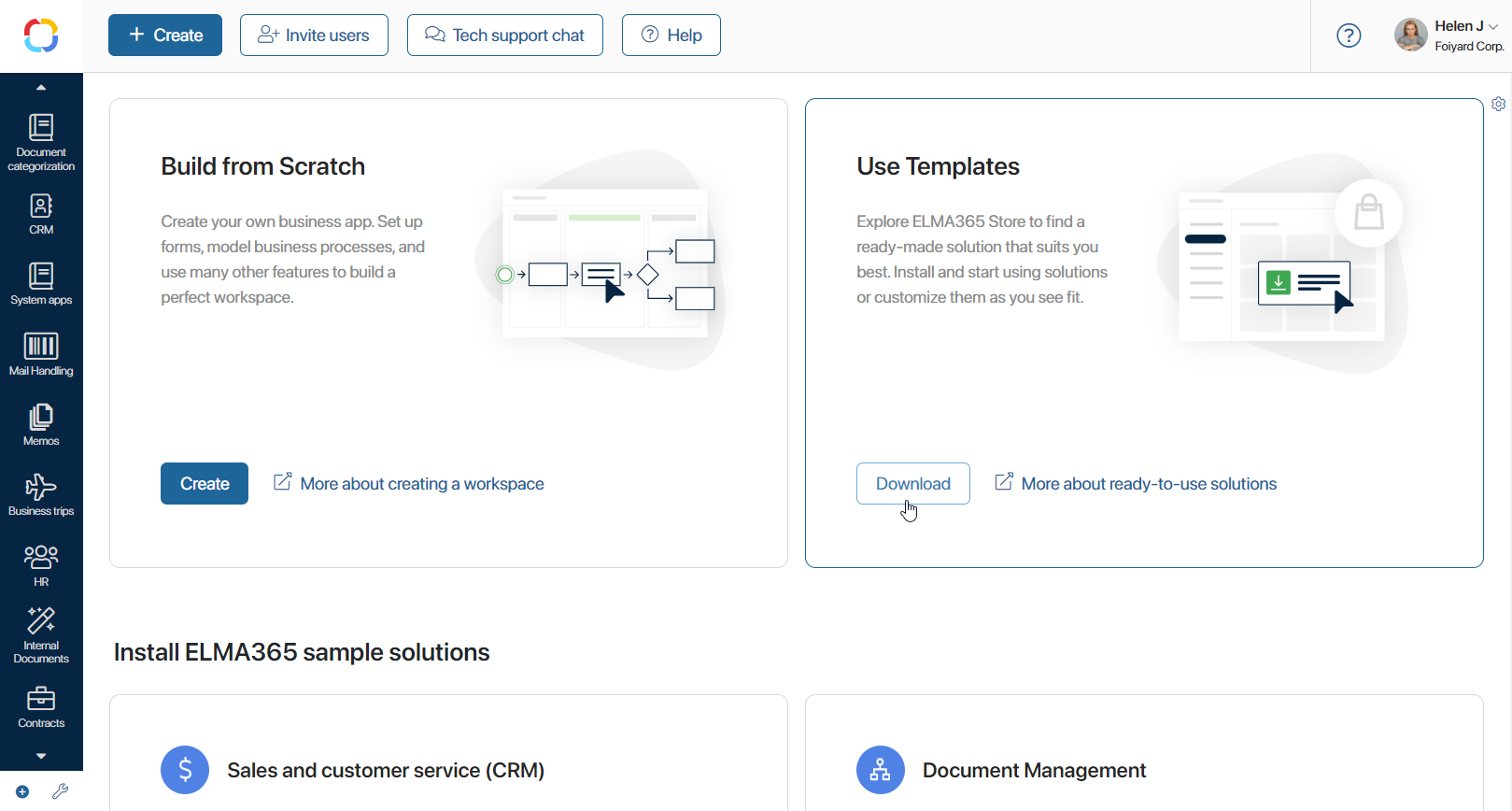Click Install ELMA365 sample solutions heading

point(302,652)
